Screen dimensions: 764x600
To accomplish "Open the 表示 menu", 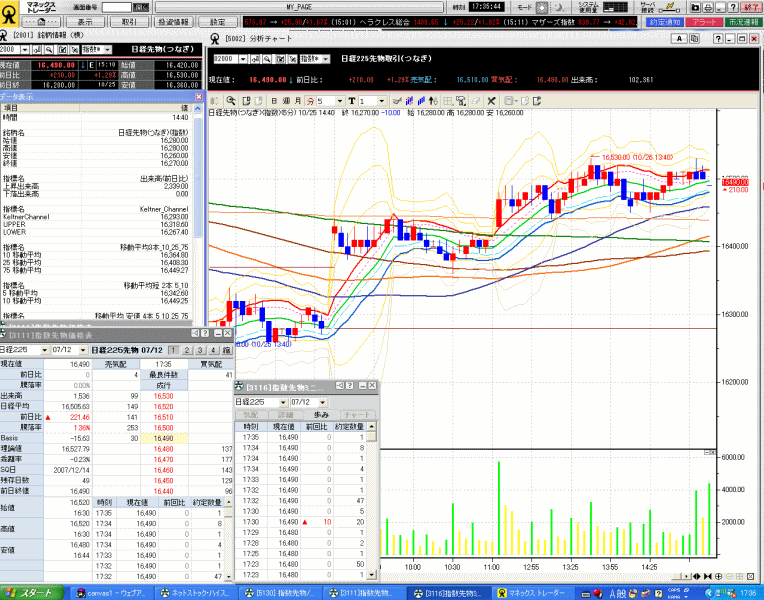I will 85,22.
